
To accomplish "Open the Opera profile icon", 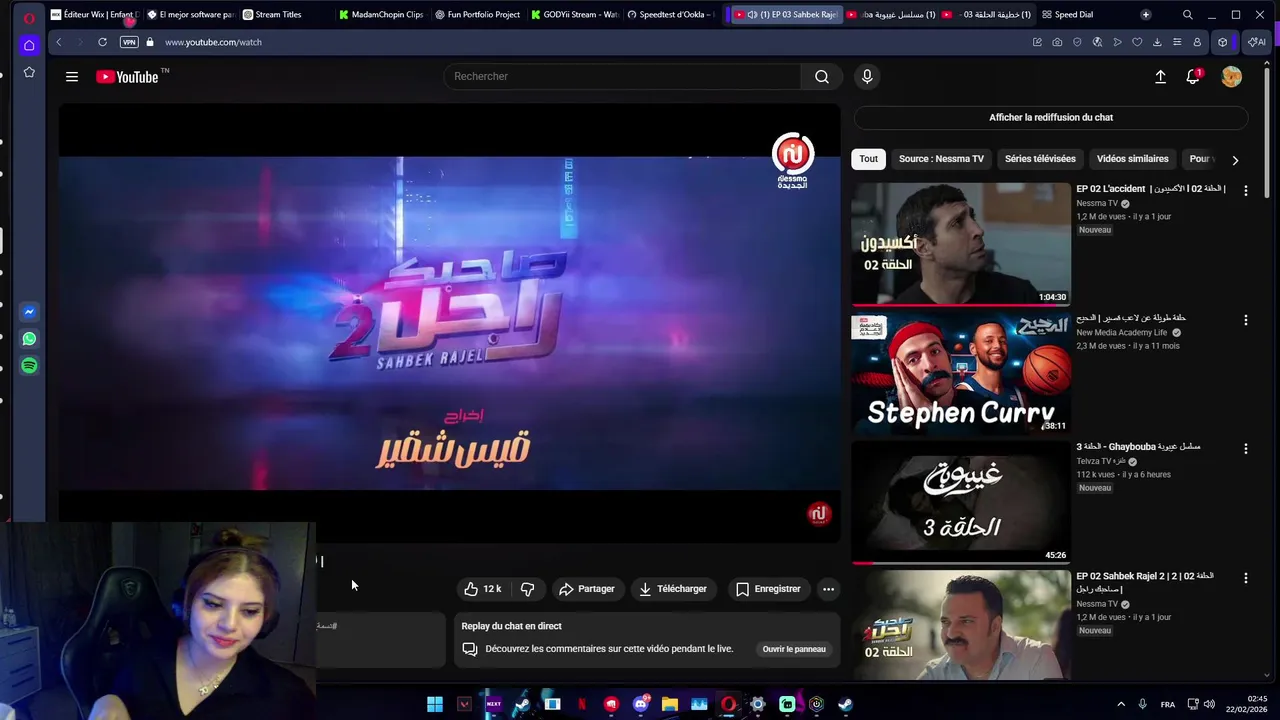I will 1197,42.
